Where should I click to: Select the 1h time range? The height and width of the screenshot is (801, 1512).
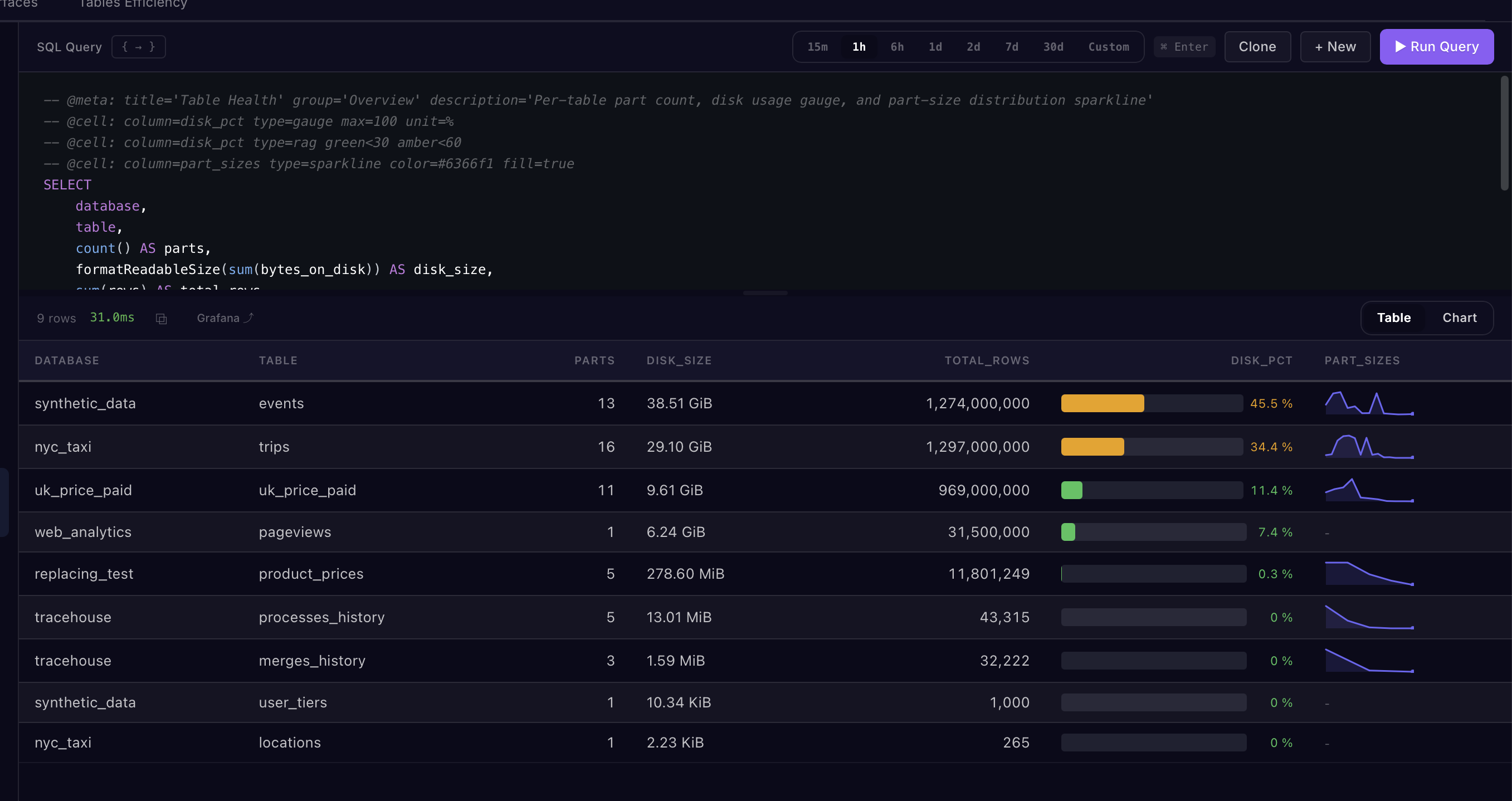tap(859, 47)
